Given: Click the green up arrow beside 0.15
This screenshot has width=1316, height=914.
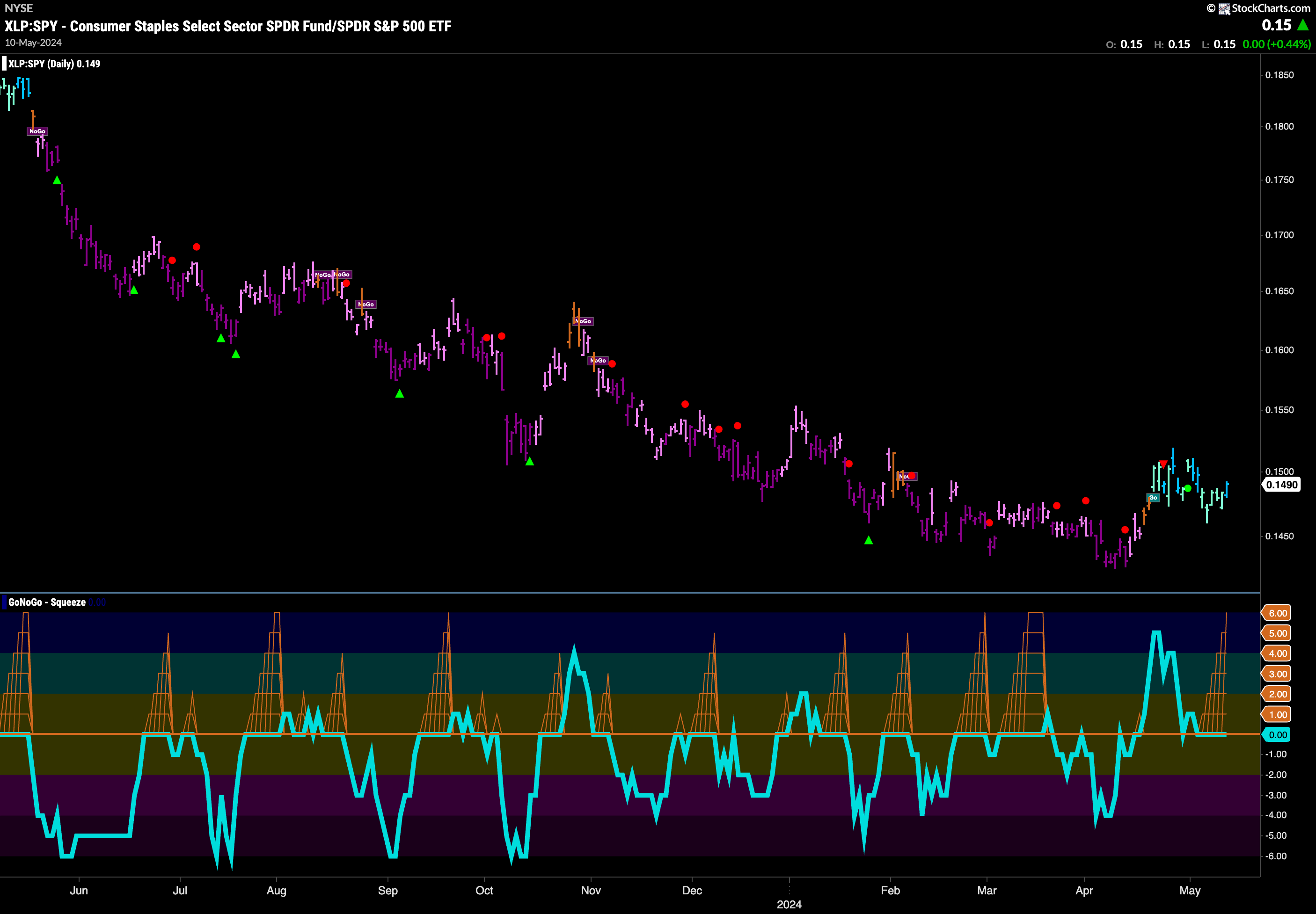Looking at the screenshot, I should [x=1303, y=25].
